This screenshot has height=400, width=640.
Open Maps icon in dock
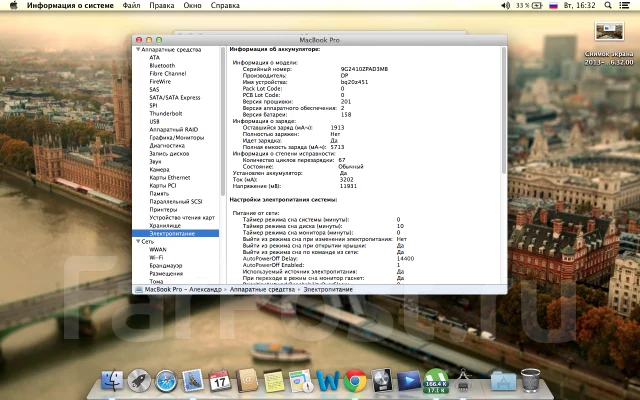[x=301, y=381]
